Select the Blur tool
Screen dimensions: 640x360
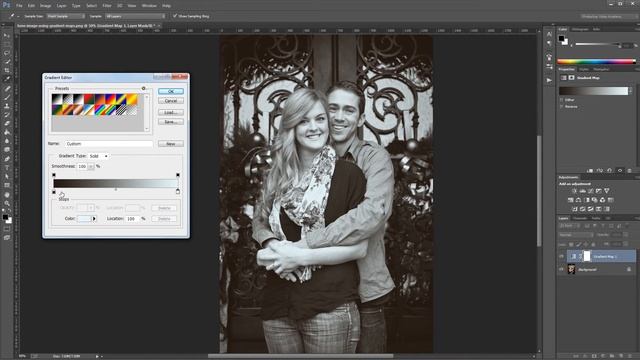7,141
